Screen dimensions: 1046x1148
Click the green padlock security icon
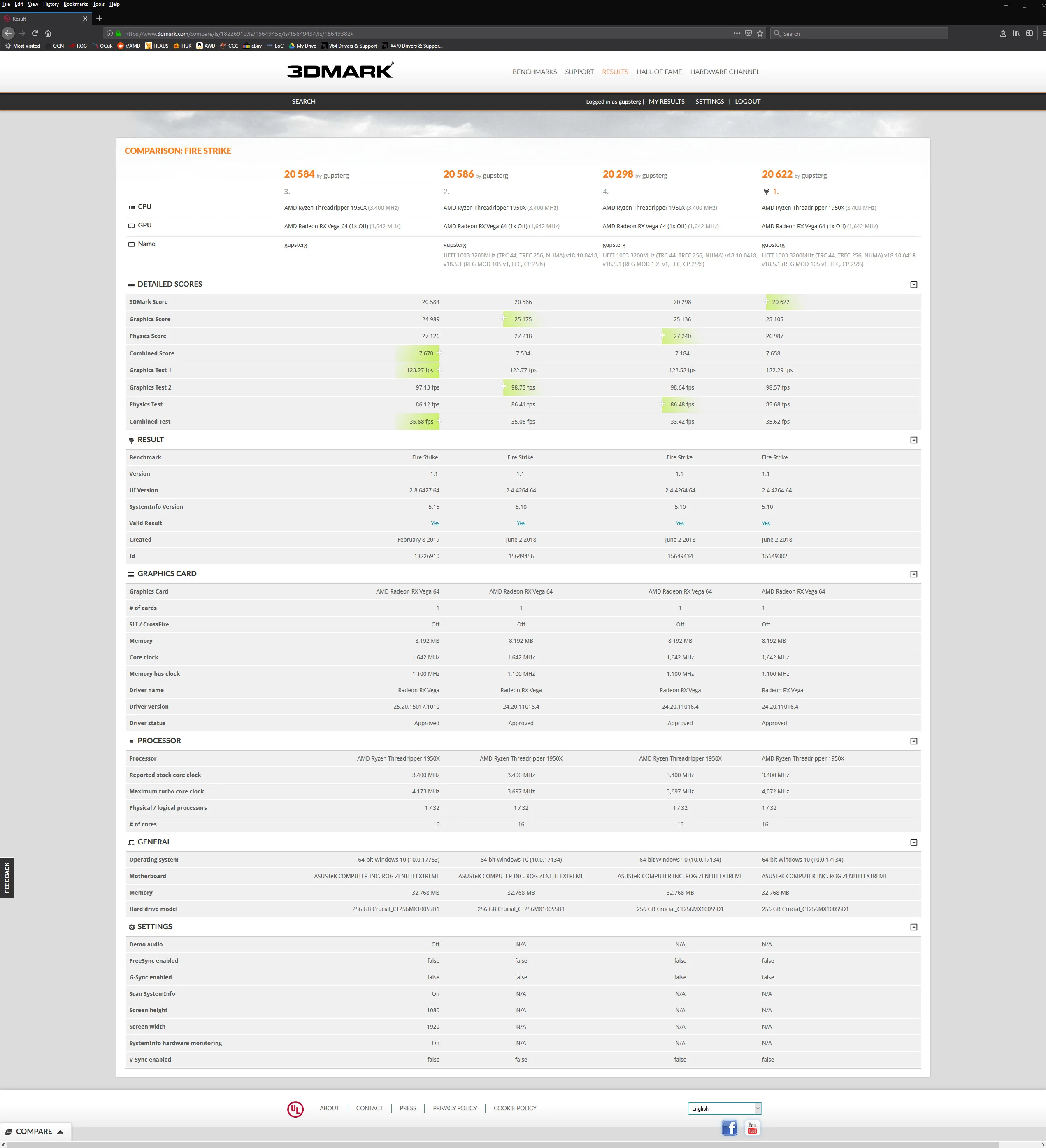(x=118, y=34)
